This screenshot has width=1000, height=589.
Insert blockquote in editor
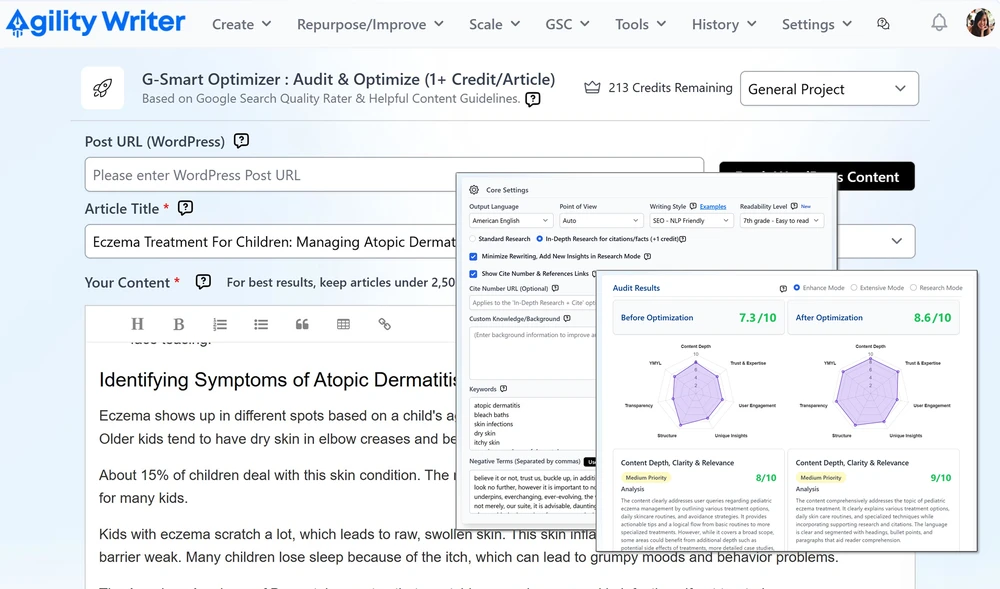pyautogui.click(x=302, y=324)
